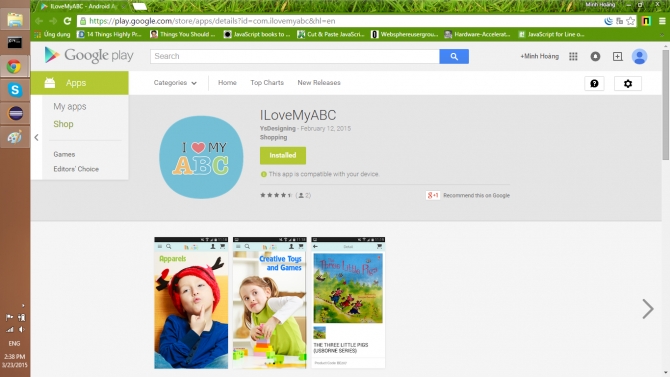Image resolution: width=670 pixels, height=377 pixels.
Task: Open the Eclipse taskbar icon
Action: tap(15, 113)
